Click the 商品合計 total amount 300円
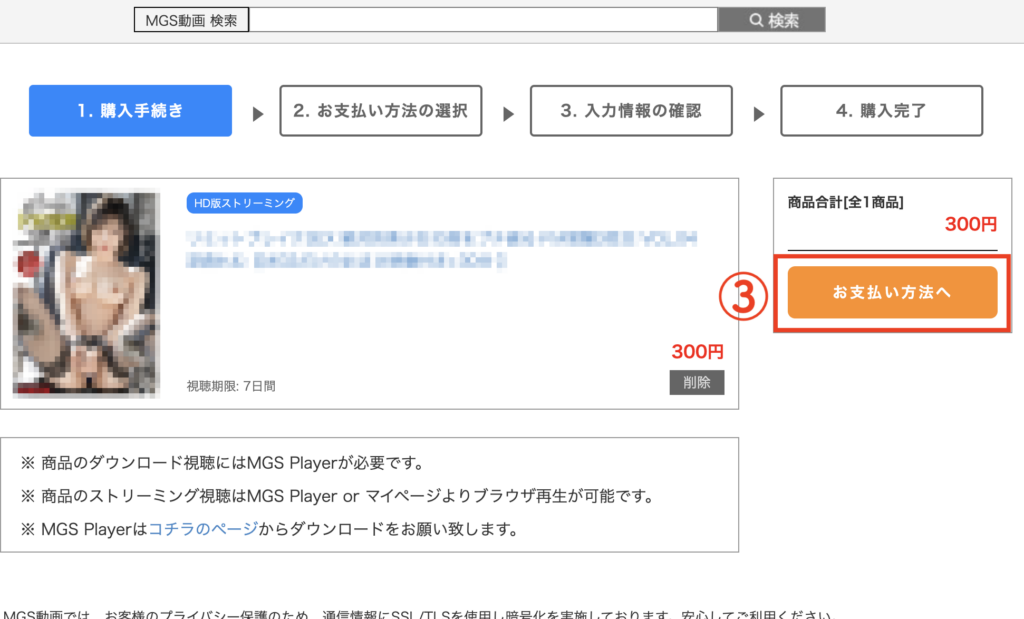 point(970,225)
